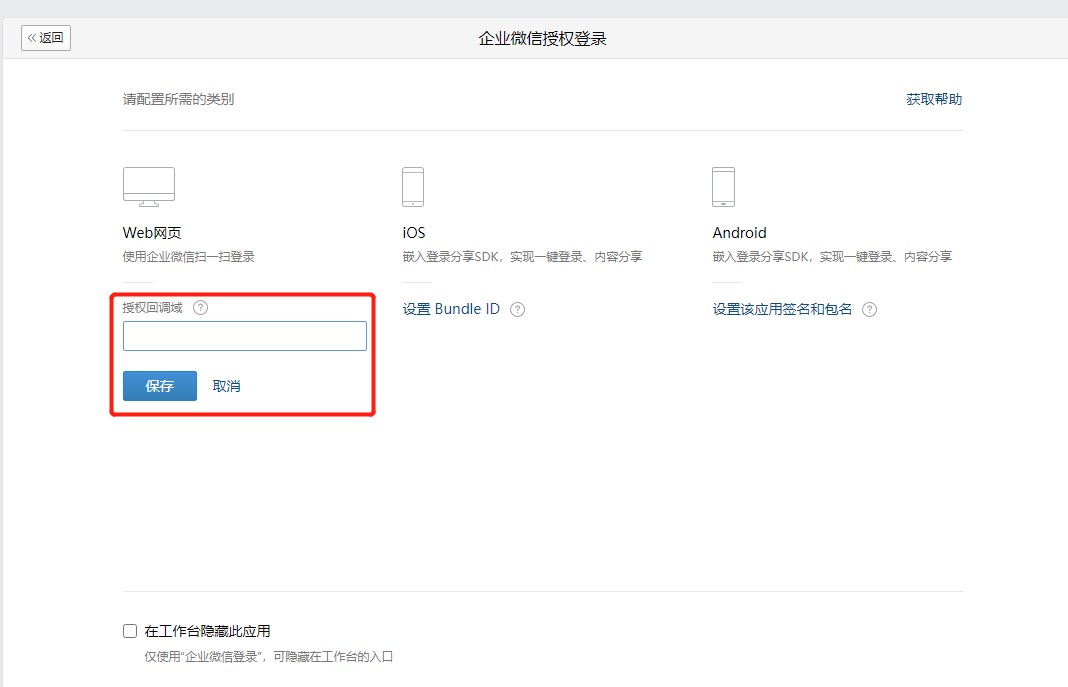Click question mark beside 设置 Bundle ID
The width and height of the screenshot is (1068, 687).
tap(517, 310)
